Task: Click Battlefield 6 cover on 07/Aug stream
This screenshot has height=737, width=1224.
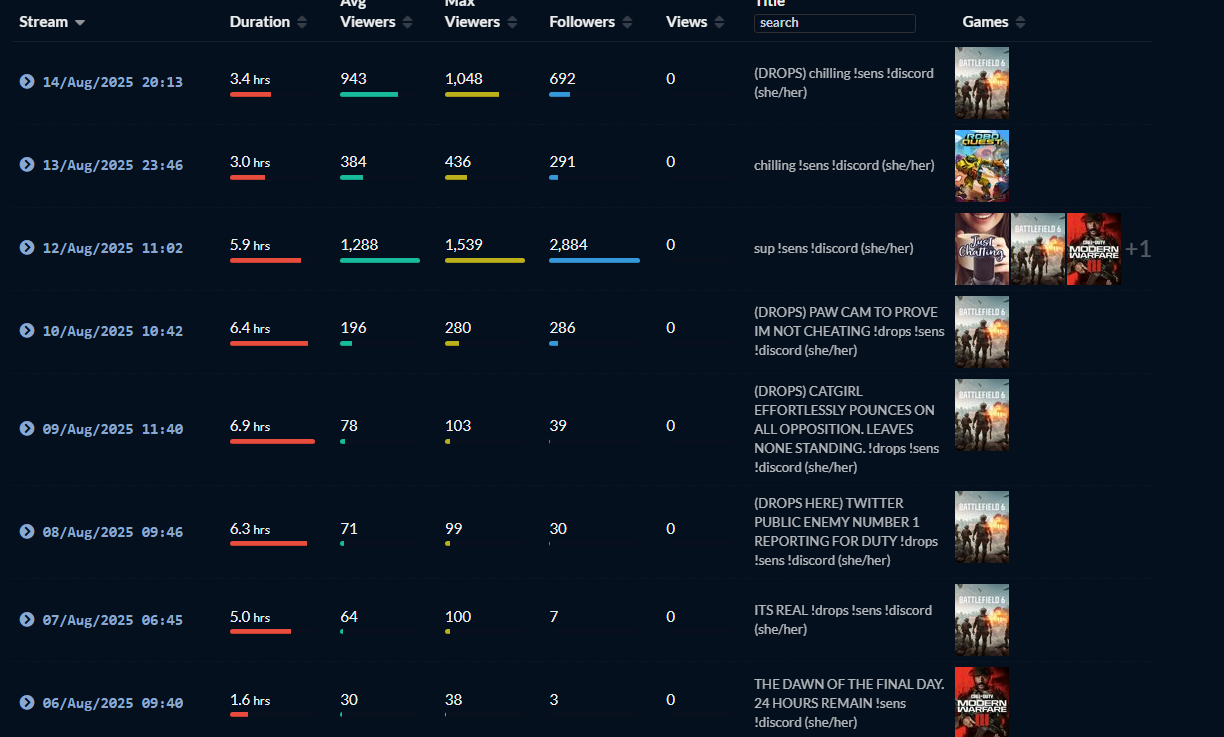Action: pyautogui.click(x=982, y=620)
